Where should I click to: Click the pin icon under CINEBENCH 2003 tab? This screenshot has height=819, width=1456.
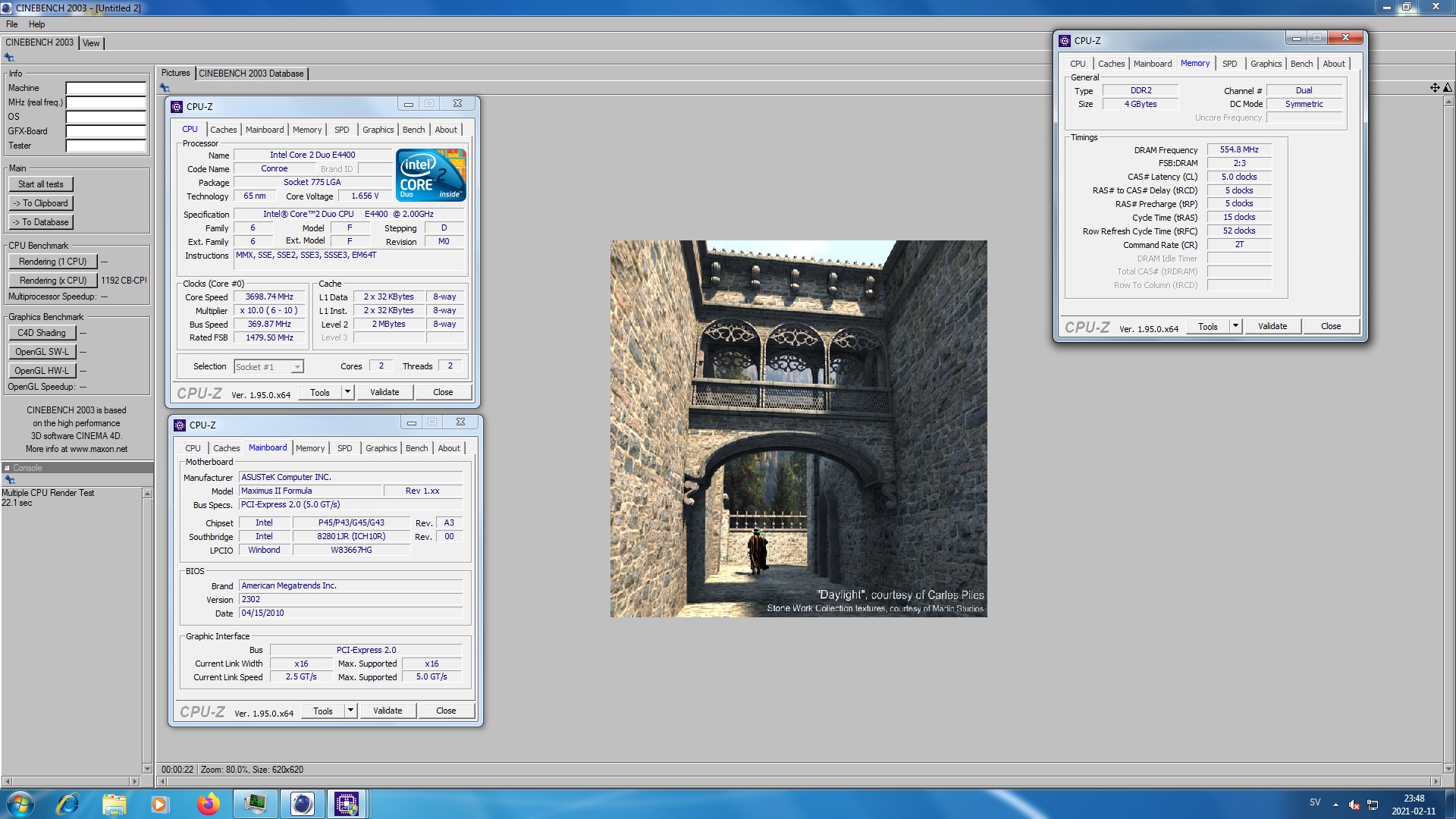coord(9,58)
